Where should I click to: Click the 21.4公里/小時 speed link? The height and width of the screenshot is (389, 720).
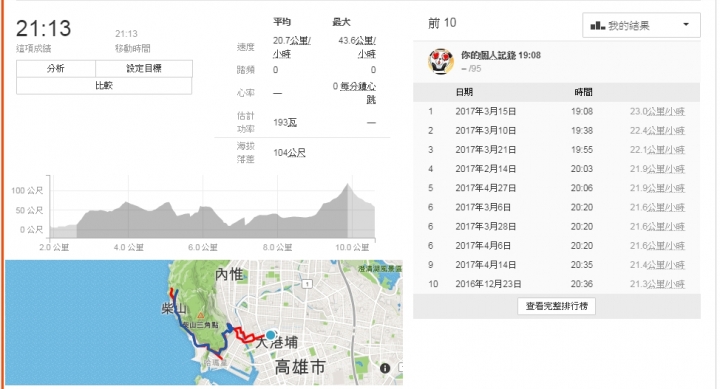tap(657, 265)
